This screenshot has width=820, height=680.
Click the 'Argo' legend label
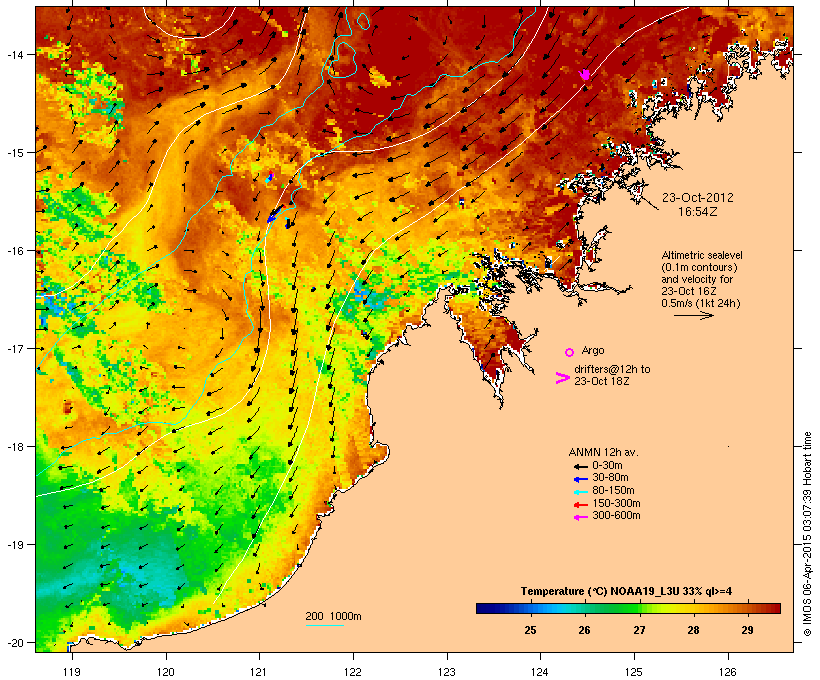[593, 350]
